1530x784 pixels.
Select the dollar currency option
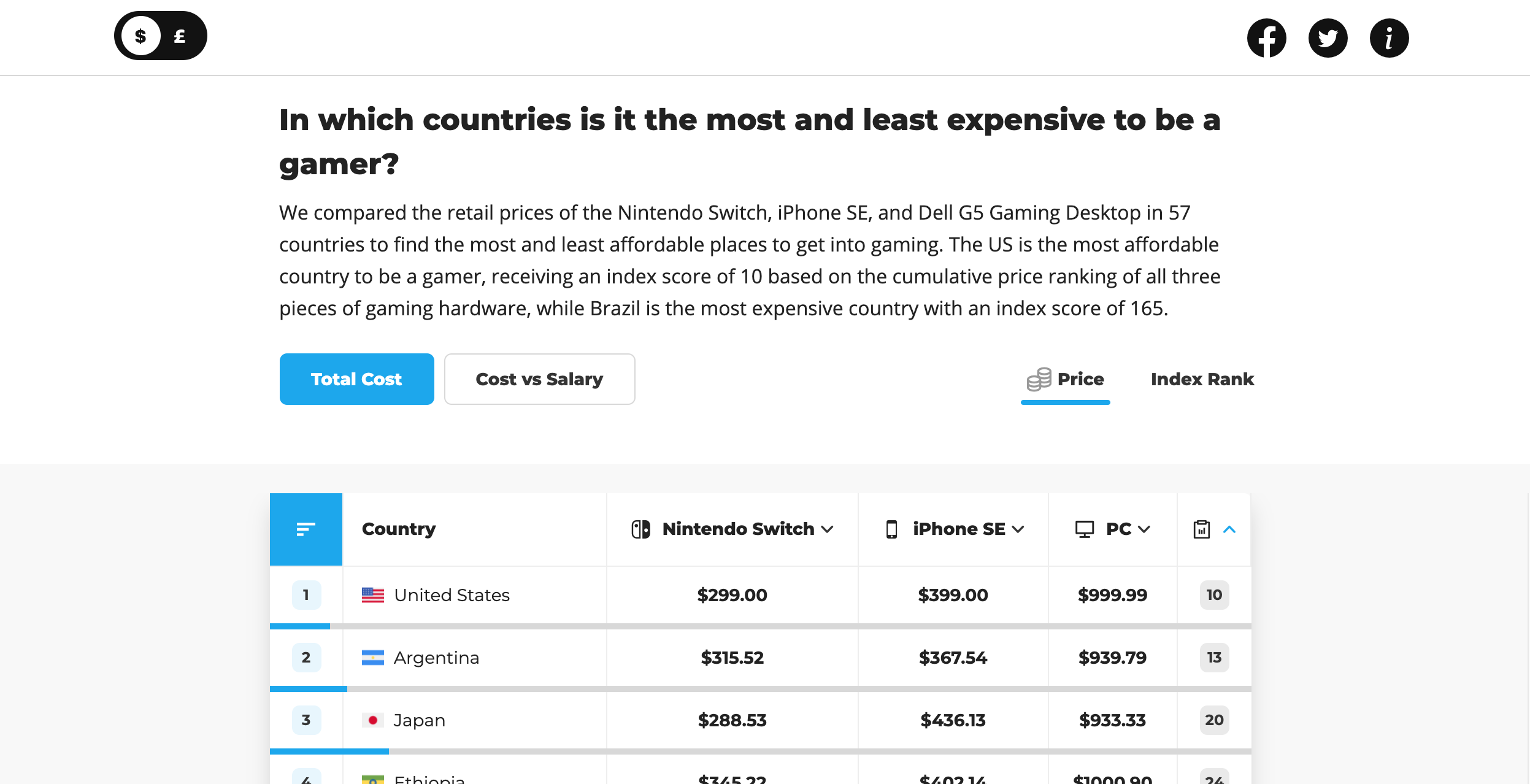pos(140,36)
